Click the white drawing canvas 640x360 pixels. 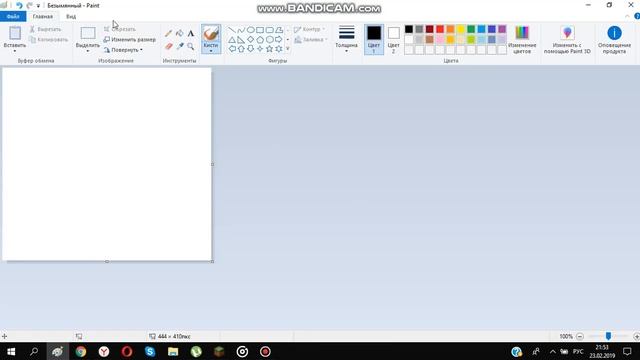point(107,164)
